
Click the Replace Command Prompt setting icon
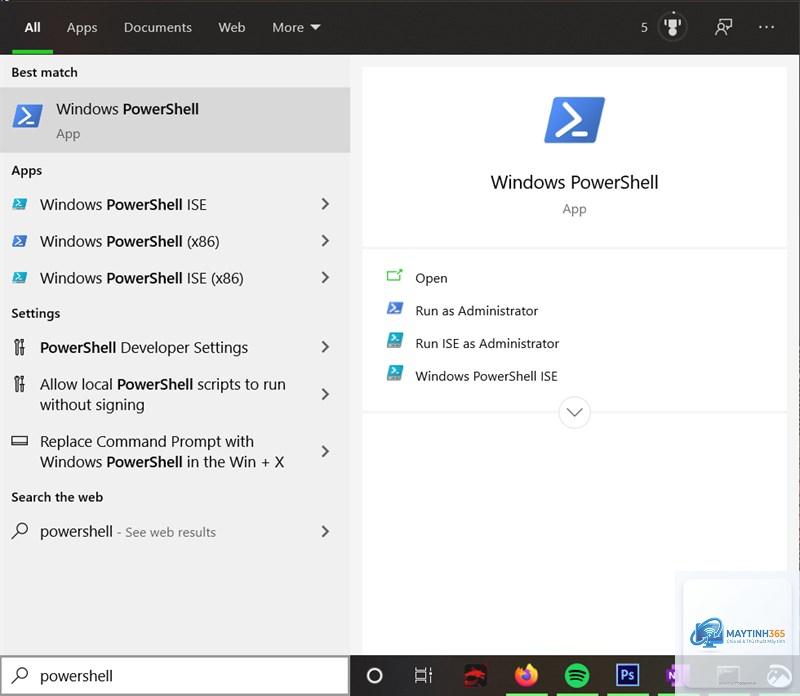click(19, 440)
